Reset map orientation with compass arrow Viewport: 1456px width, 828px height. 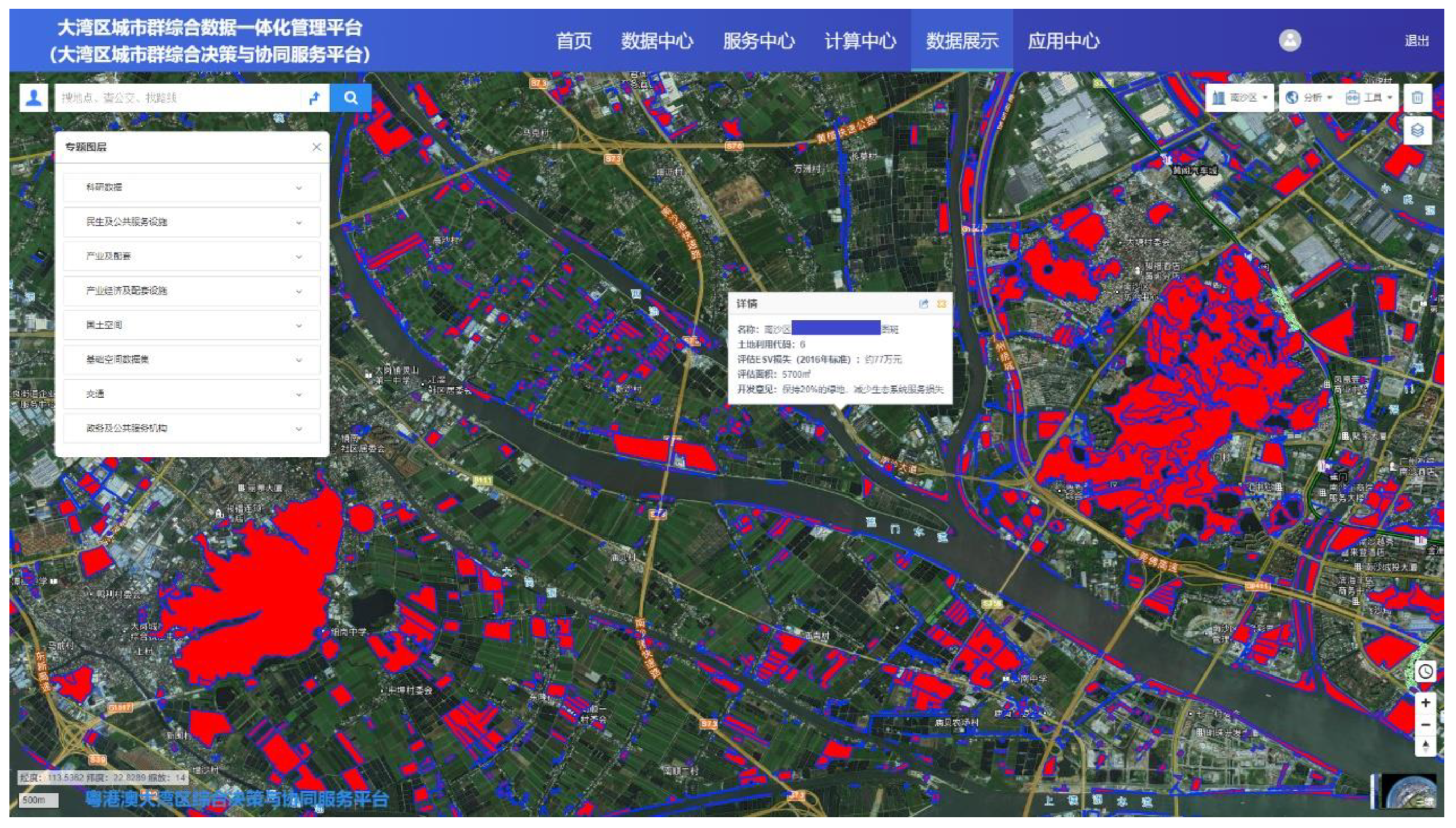coord(1425,746)
